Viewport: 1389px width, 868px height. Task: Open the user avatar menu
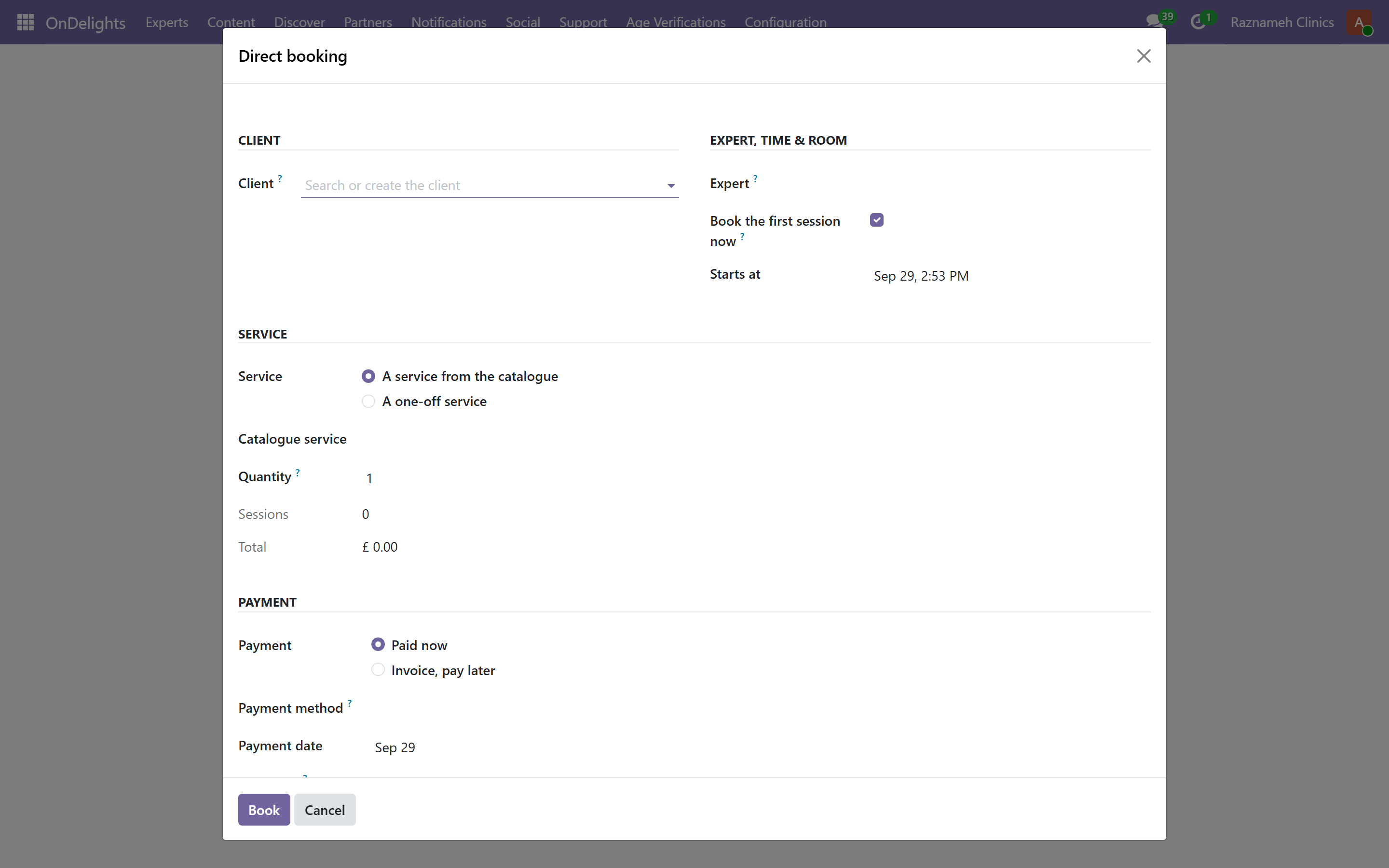(1359, 22)
